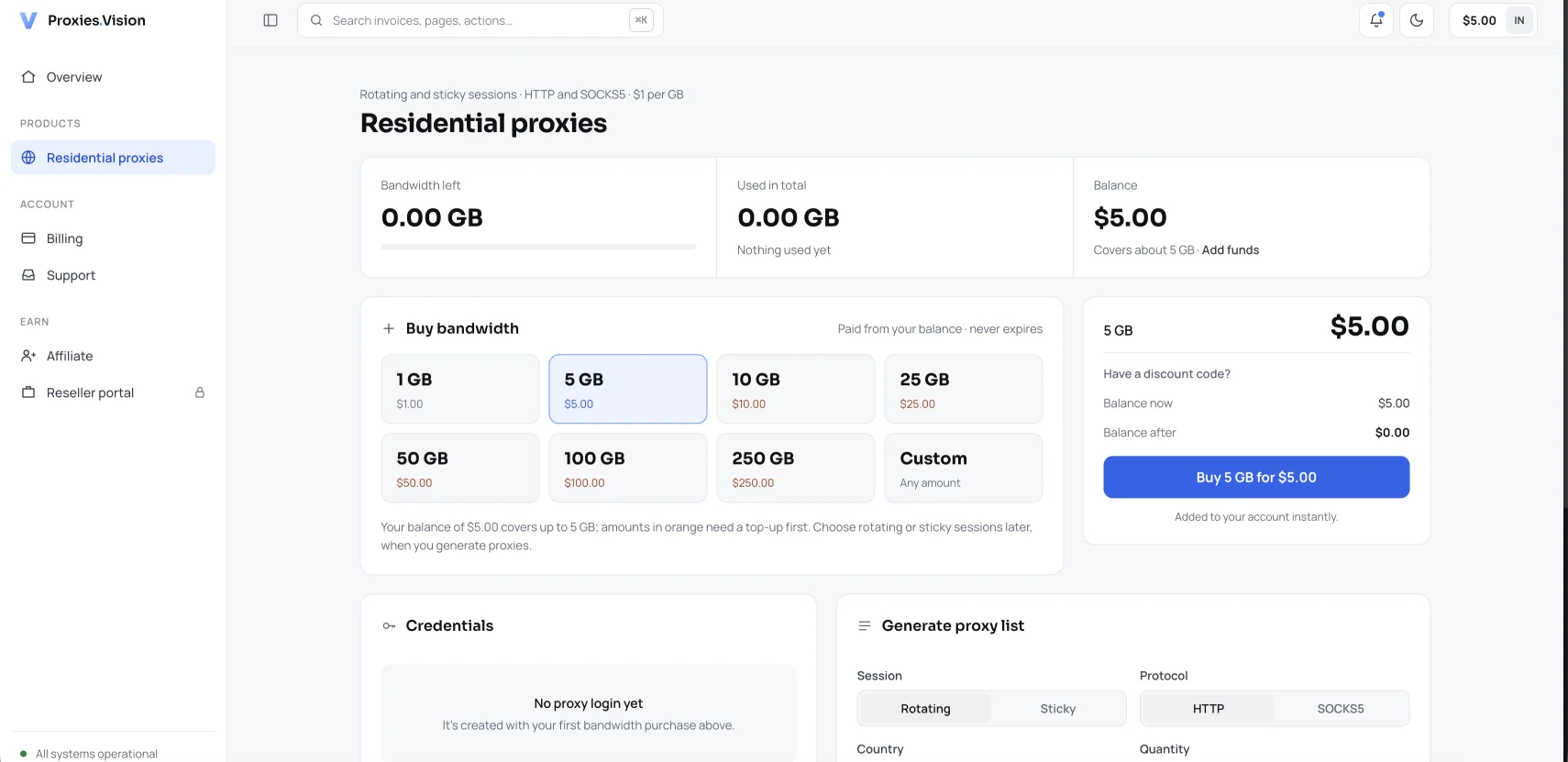This screenshot has width=1568, height=762.
Task: Click the Proxies.Vision logo icon
Action: [x=28, y=20]
